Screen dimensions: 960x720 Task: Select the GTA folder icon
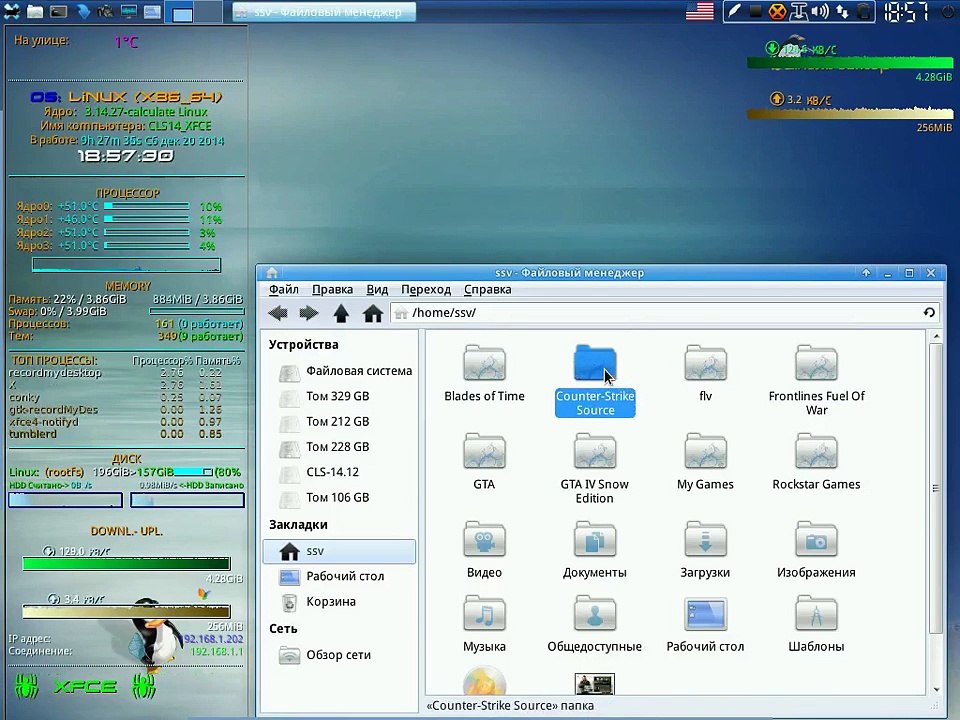484,452
